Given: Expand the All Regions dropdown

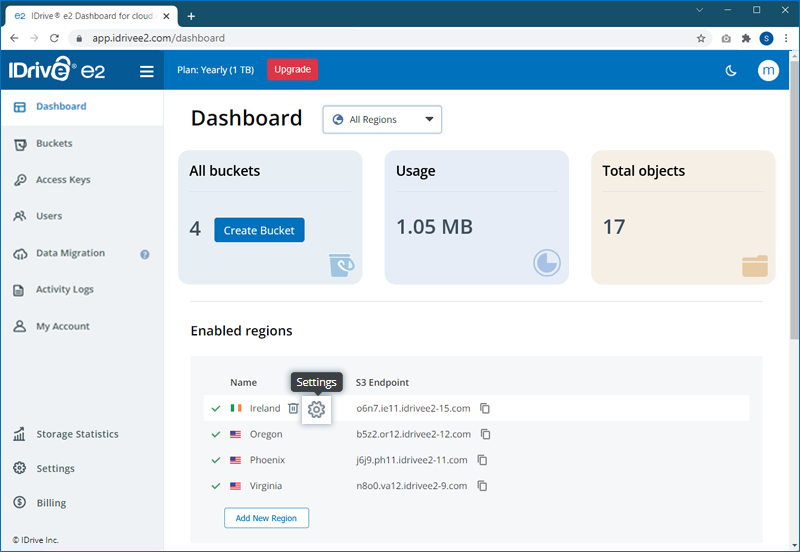Looking at the screenshot, I should (x=382, y=119).
